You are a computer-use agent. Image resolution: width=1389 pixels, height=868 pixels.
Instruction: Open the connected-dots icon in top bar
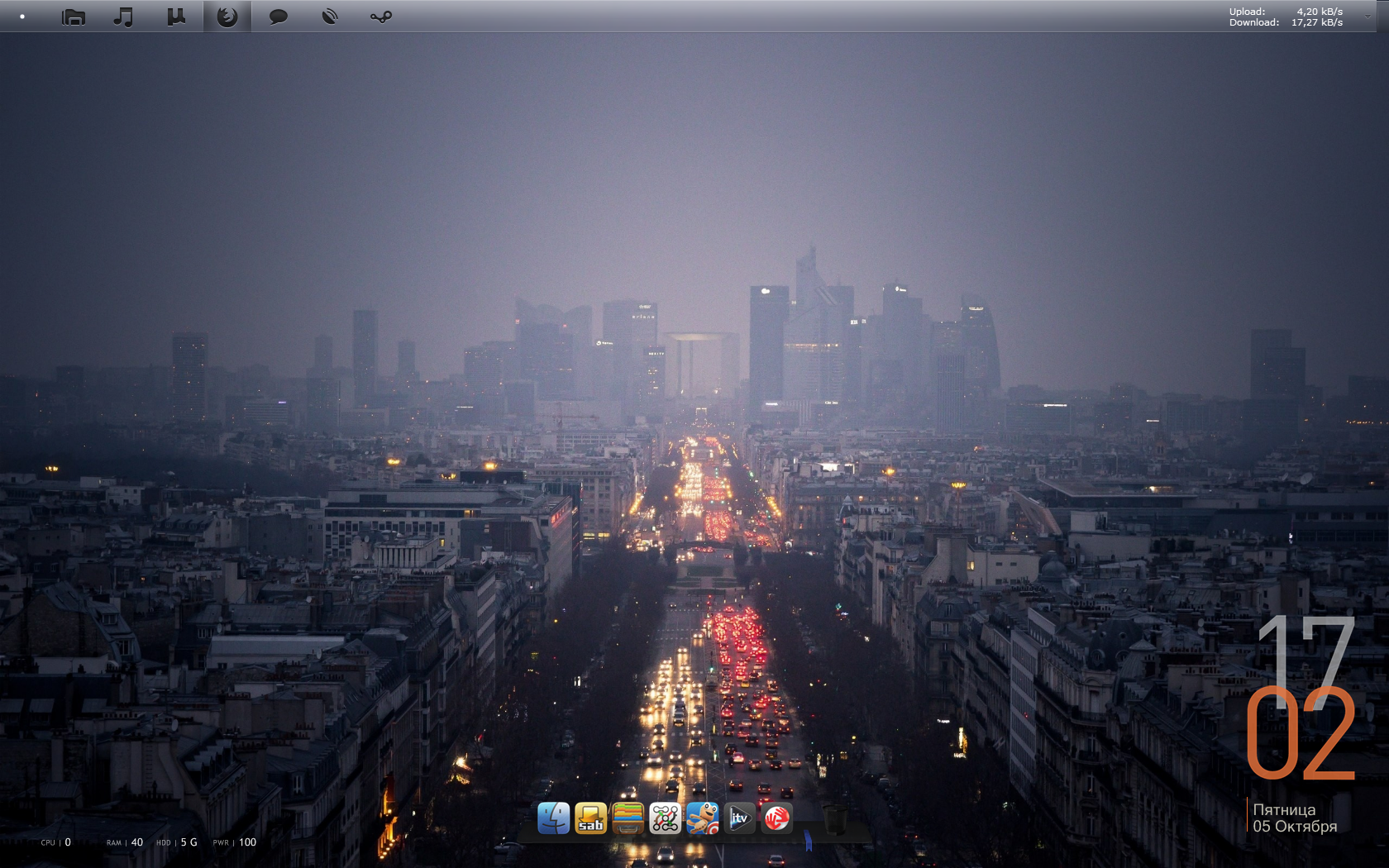tap(381, 17)
